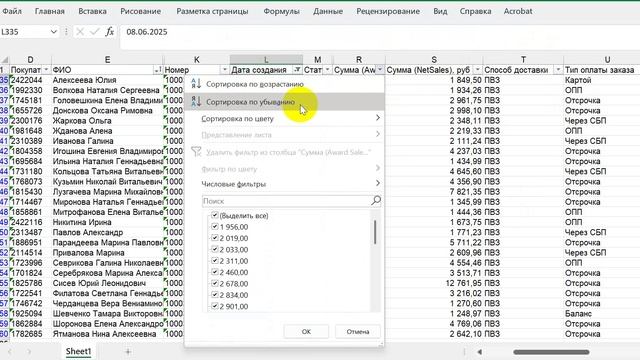Image resolution: width=640 pixels, height=360 pixels.
Task: Click cell Алексеева Юлия
Action: 107,80
